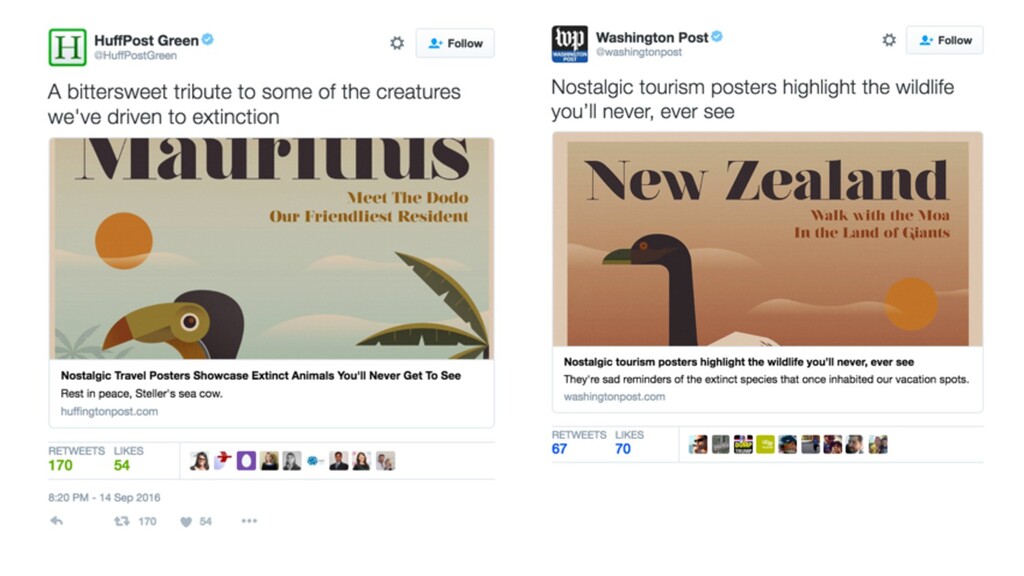Open gear settings on Washington Post tweet

click(x=889, y=40)
